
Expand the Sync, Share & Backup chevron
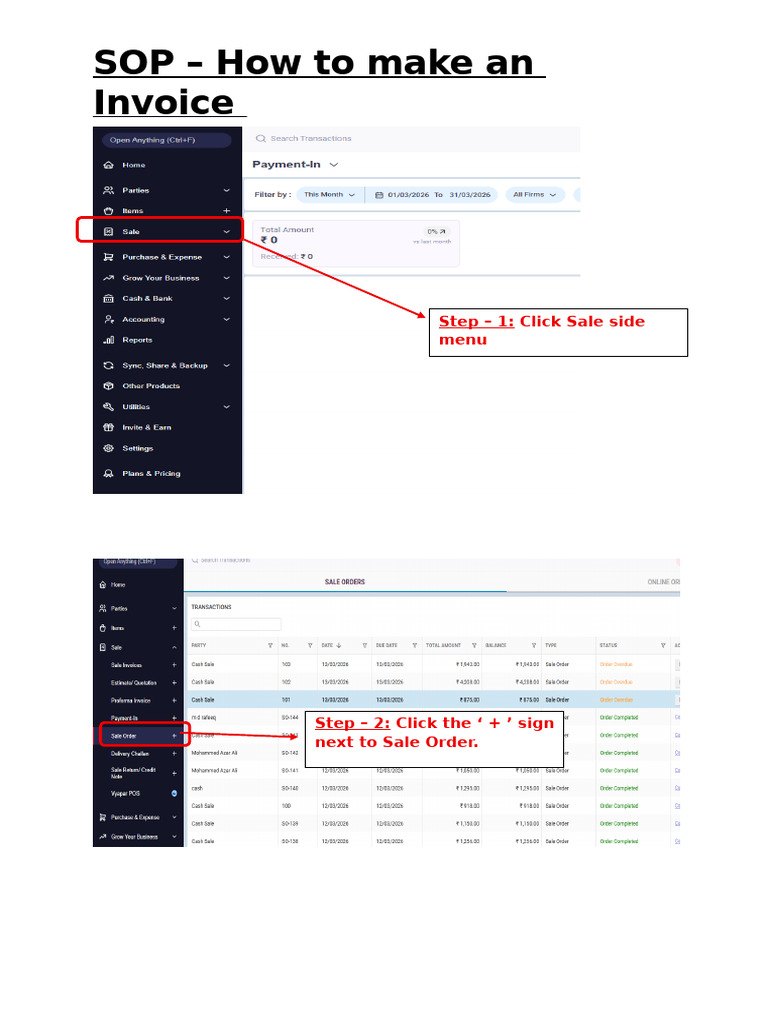pyautogui.click(x=227, y=366)
